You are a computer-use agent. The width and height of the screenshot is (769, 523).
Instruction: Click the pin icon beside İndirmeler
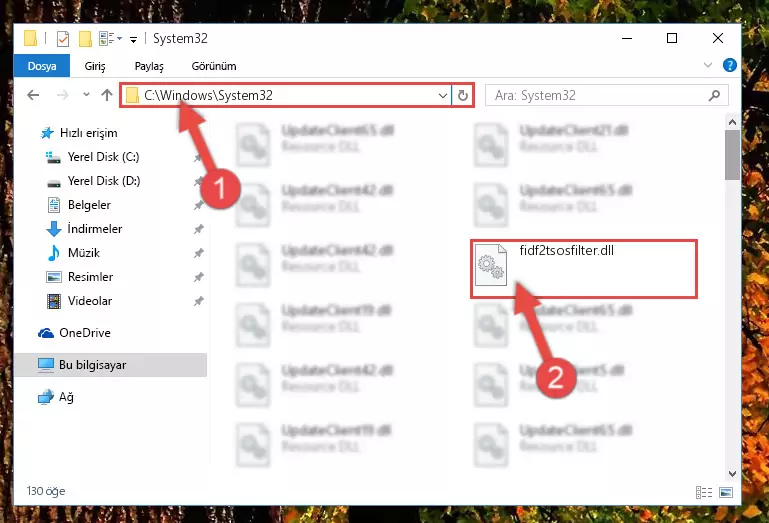(199, 229)
